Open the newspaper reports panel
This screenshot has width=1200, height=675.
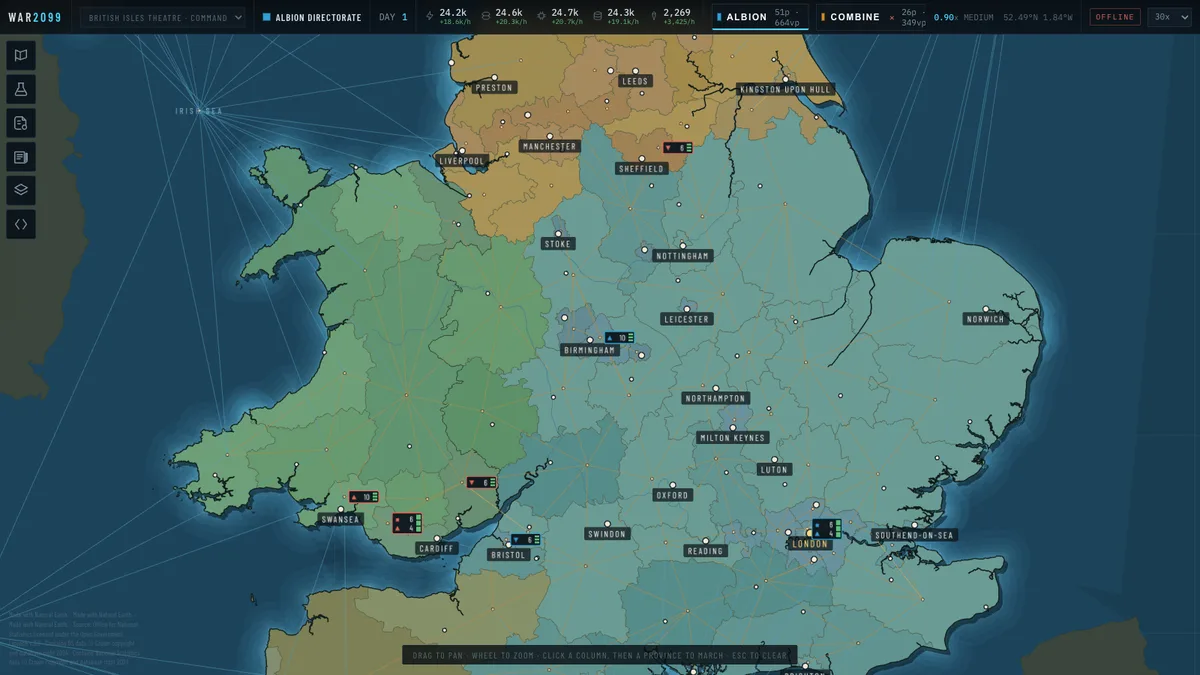(21, 157)
